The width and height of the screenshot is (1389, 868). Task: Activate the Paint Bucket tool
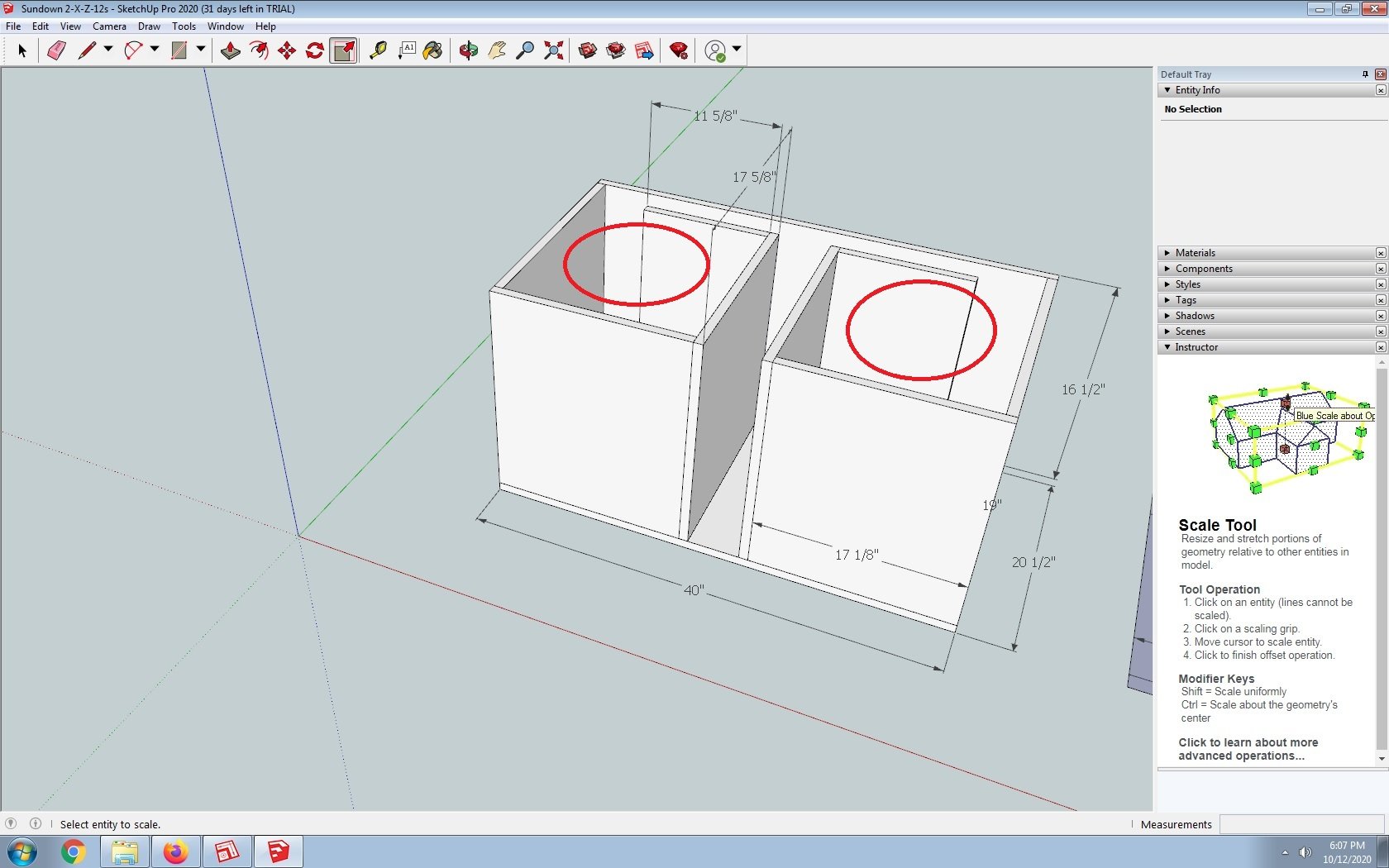(432, 50)
